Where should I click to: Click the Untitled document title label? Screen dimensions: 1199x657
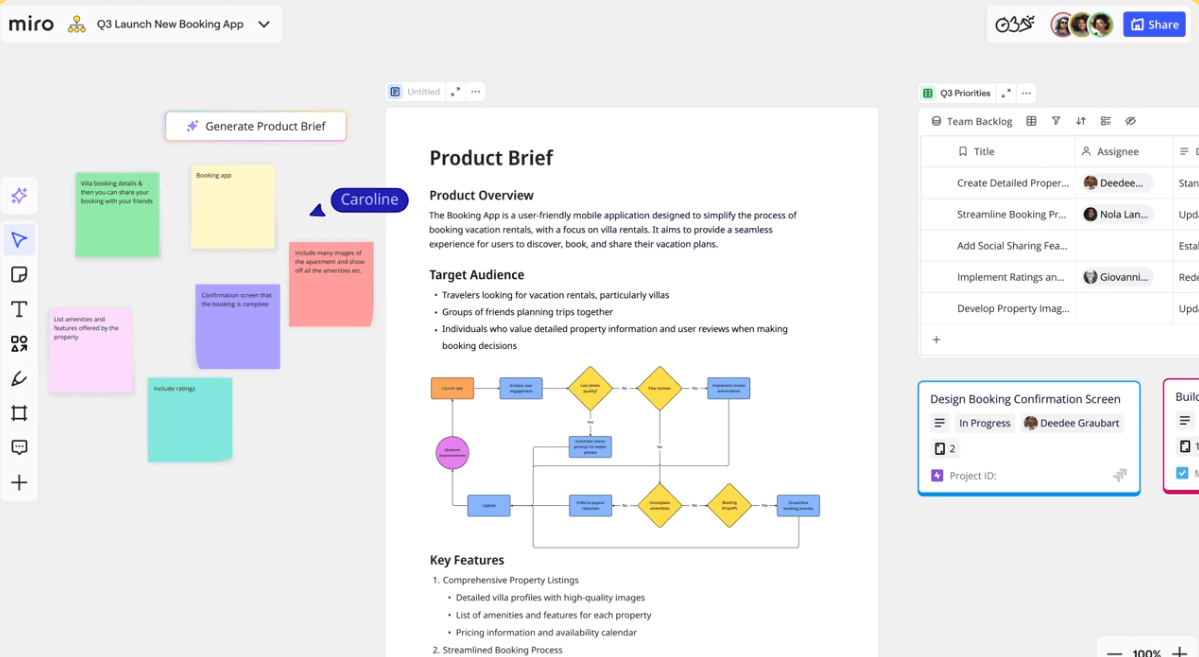tap(424, 92)
